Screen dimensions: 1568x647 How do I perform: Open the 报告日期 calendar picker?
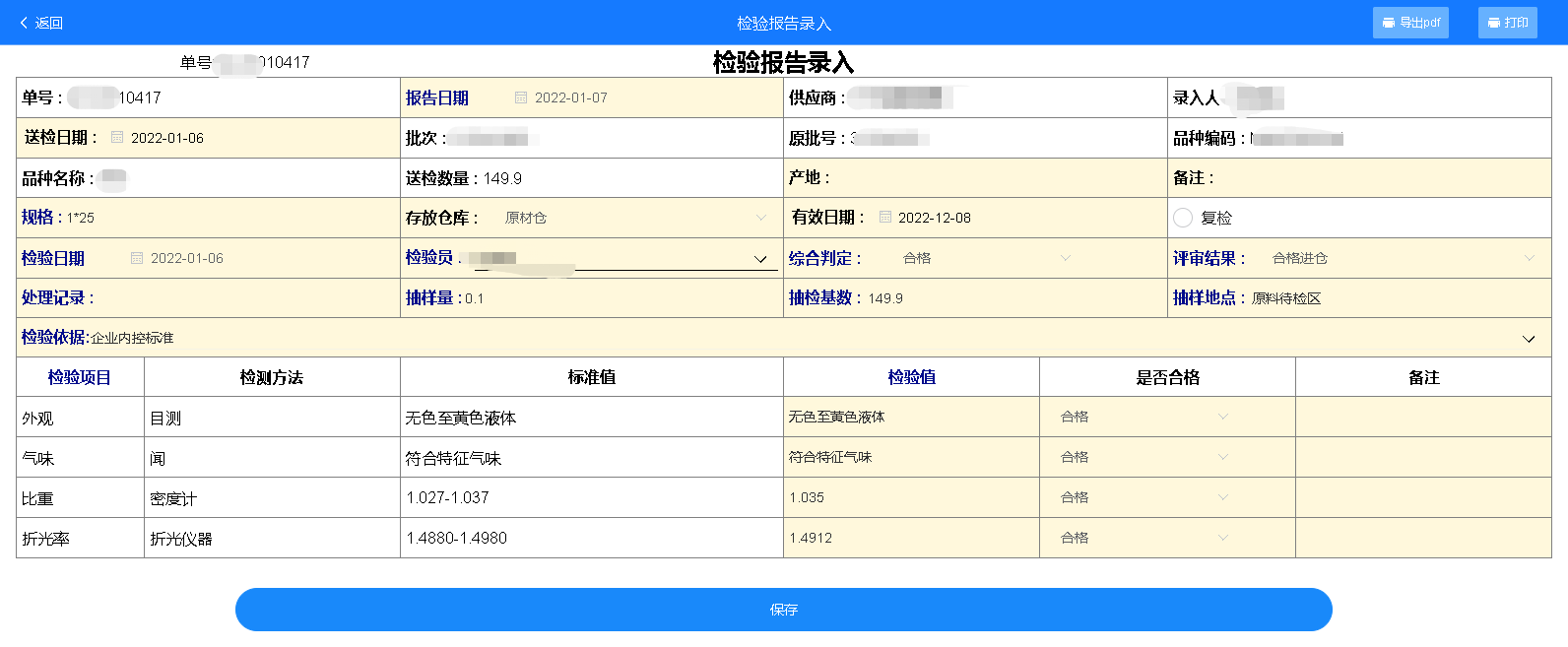pos(521,97)
